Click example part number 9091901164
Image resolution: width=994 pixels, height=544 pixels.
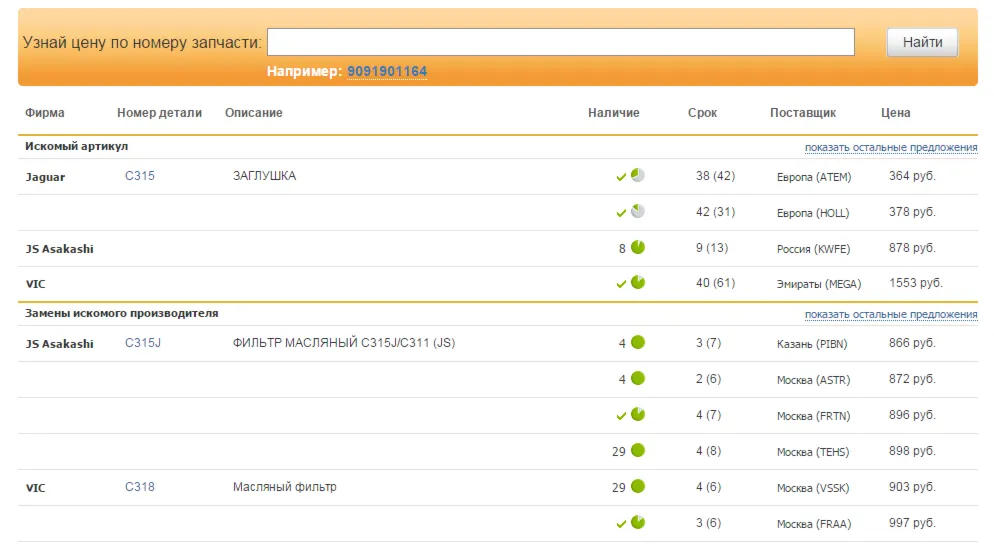[x=387, y=71]
